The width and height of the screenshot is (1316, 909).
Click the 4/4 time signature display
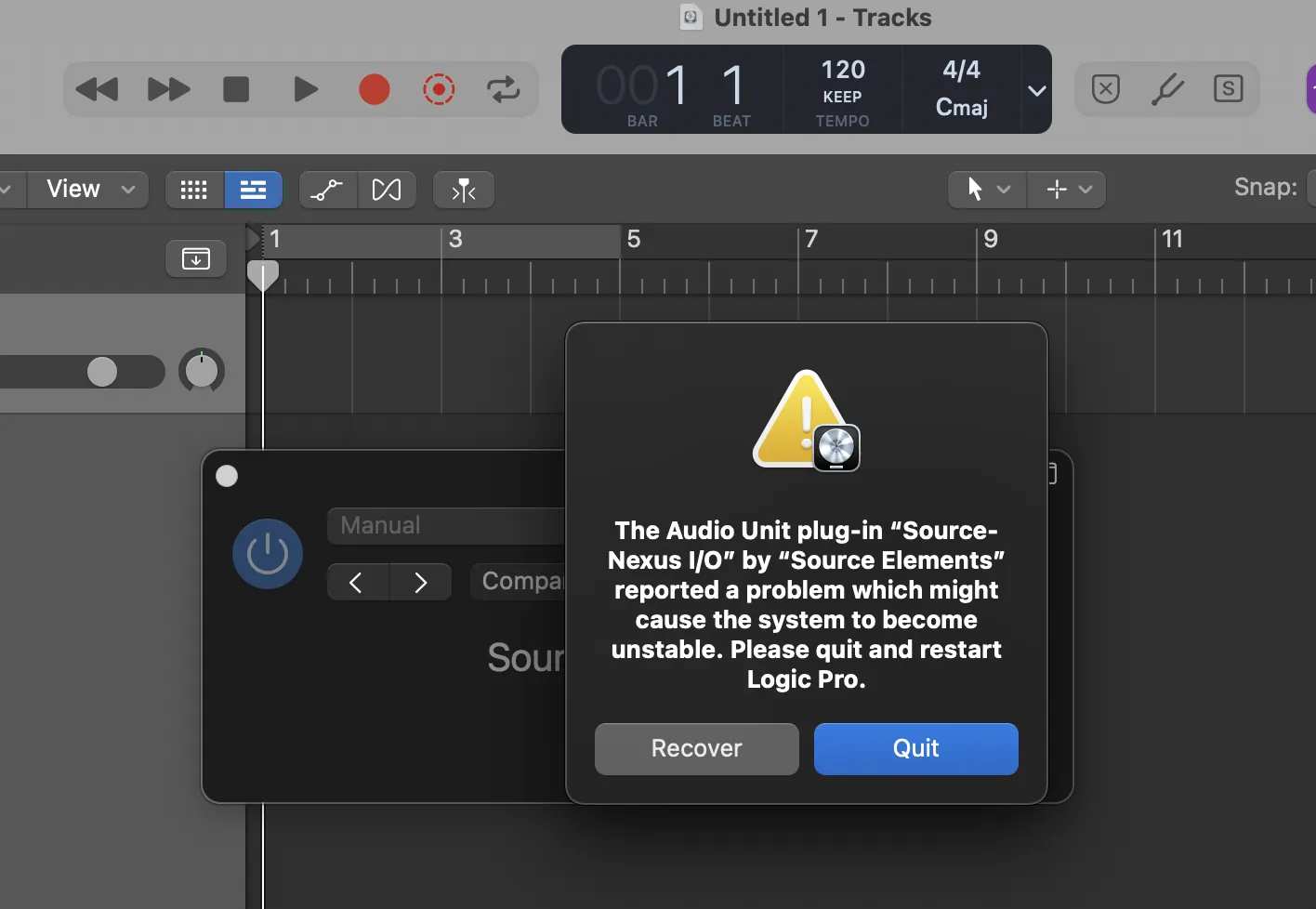click(x=961, y=70)
